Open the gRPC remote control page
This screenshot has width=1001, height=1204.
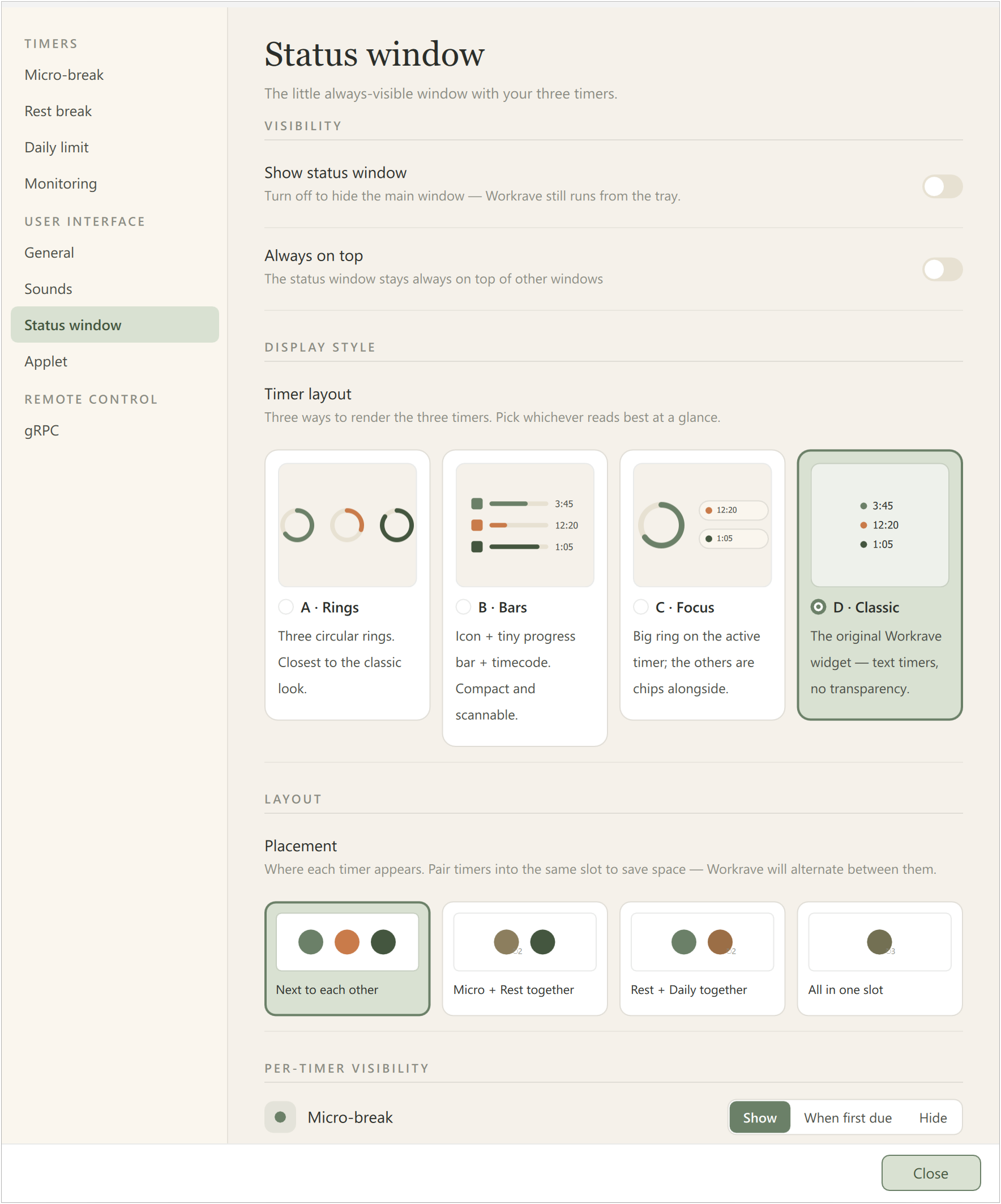pos(115,430)
